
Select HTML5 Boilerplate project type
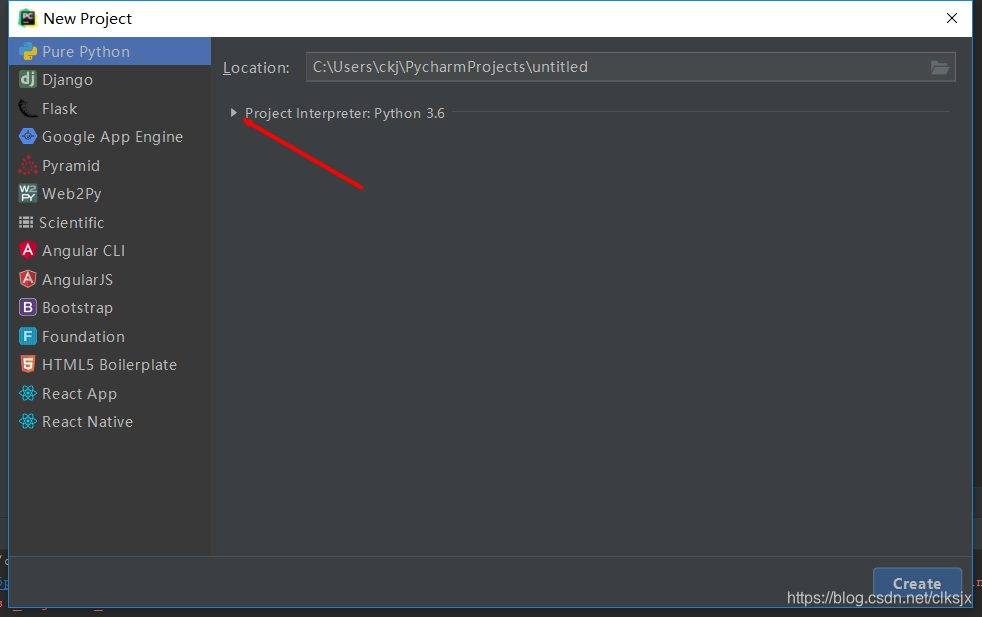[x=110, y=365]
